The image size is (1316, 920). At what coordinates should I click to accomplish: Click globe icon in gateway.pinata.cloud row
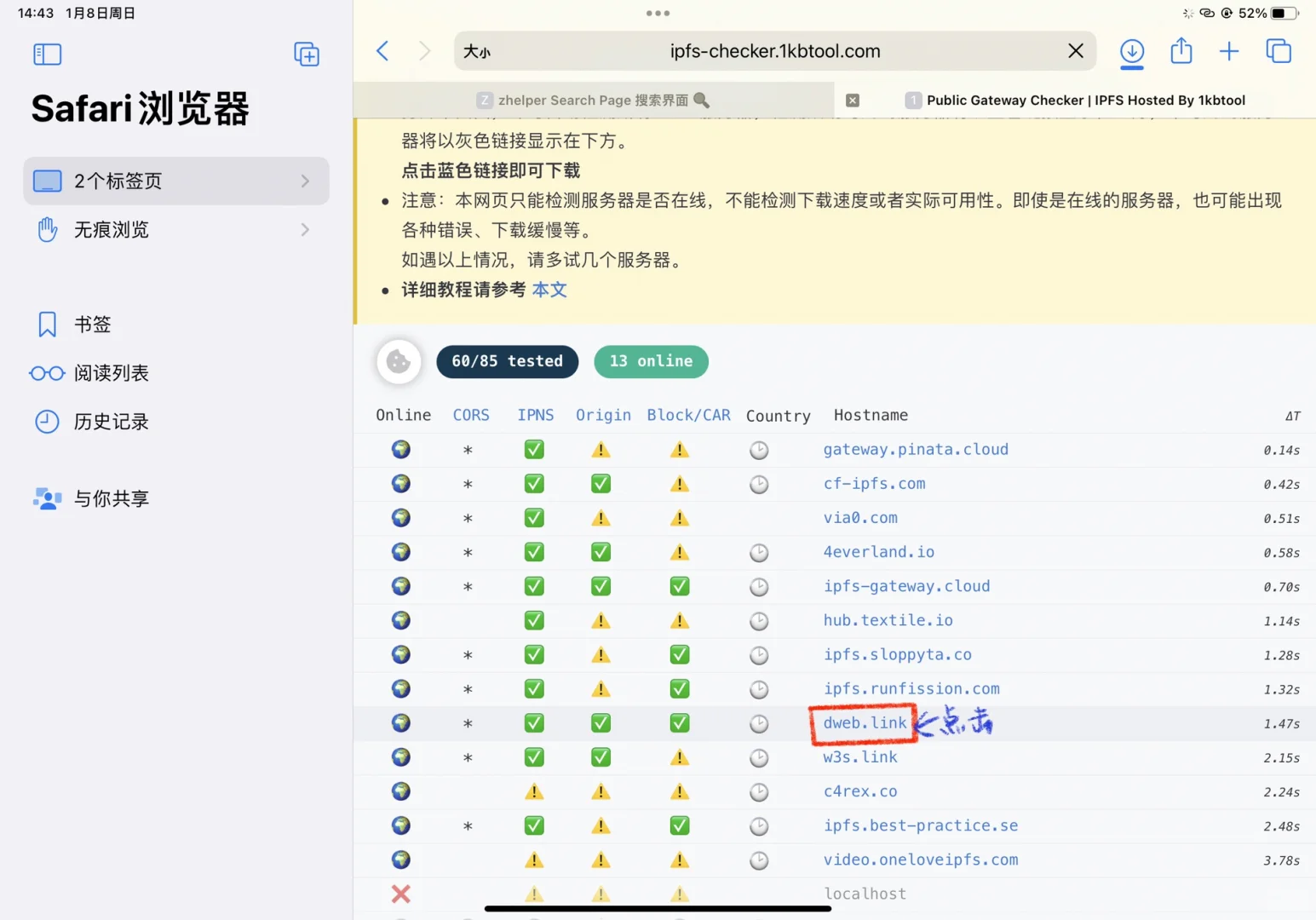click(x=401, y=449)
